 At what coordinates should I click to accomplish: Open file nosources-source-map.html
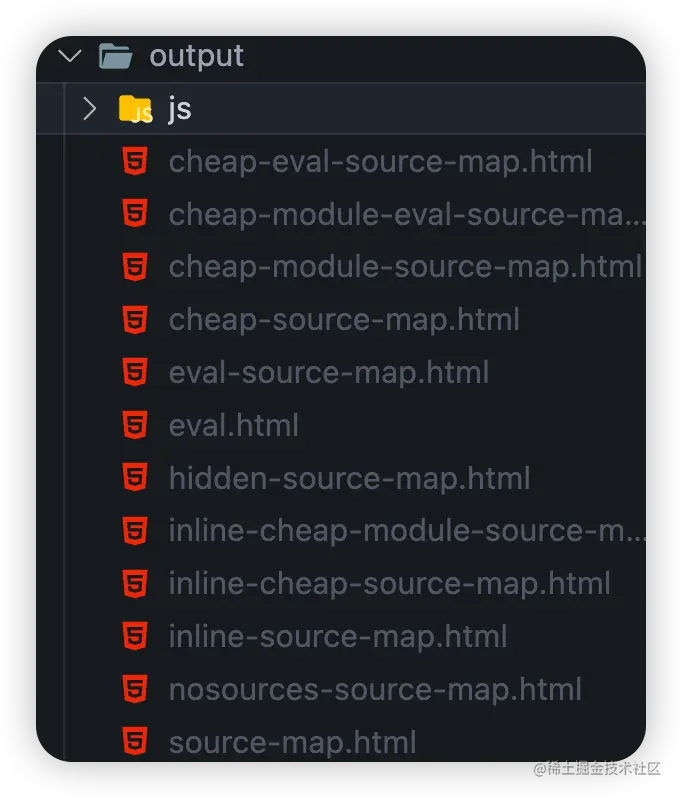tap(375, 691)
